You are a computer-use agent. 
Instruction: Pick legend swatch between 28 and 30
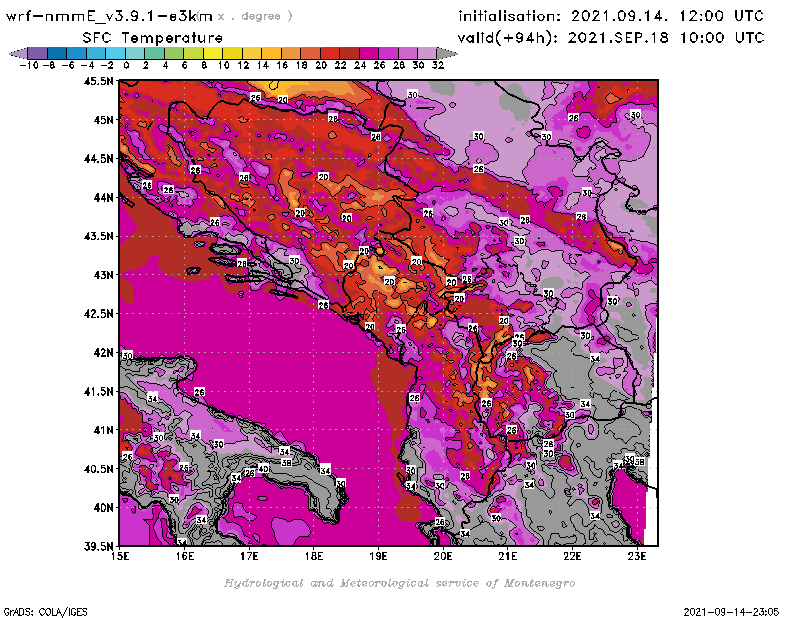(408, 53)
